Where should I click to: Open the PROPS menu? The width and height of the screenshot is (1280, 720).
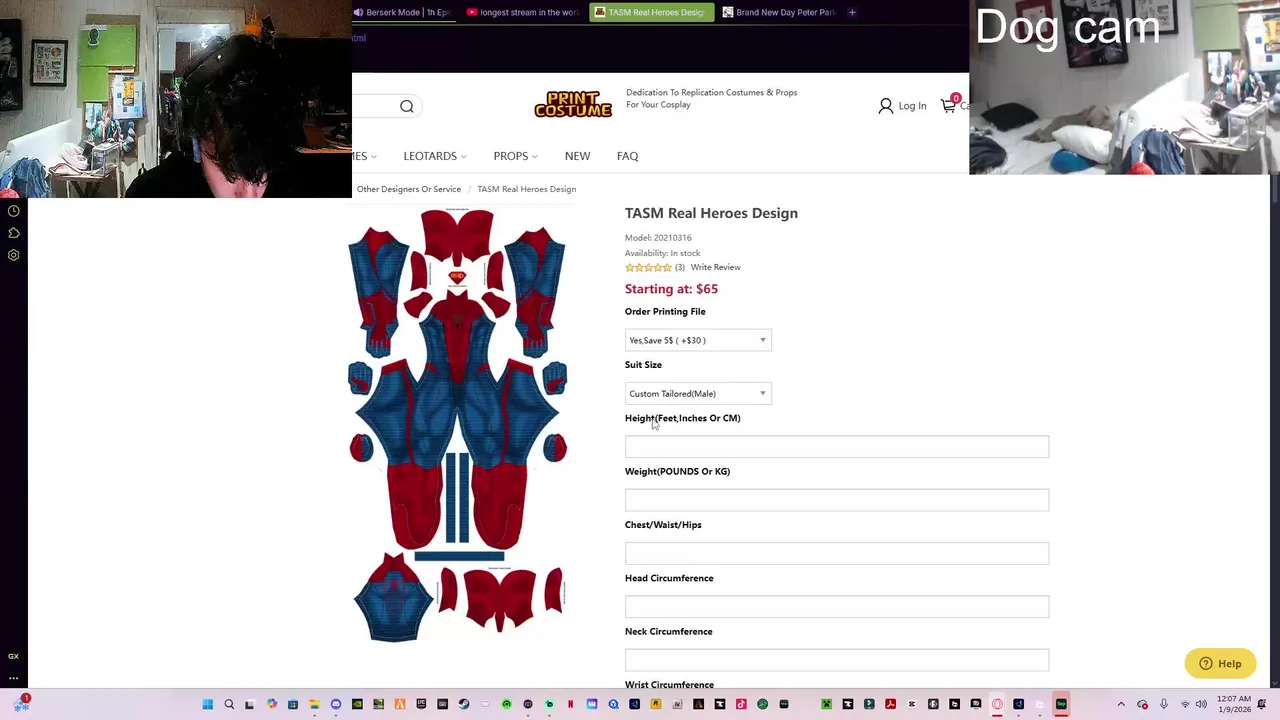click(515, 156)
